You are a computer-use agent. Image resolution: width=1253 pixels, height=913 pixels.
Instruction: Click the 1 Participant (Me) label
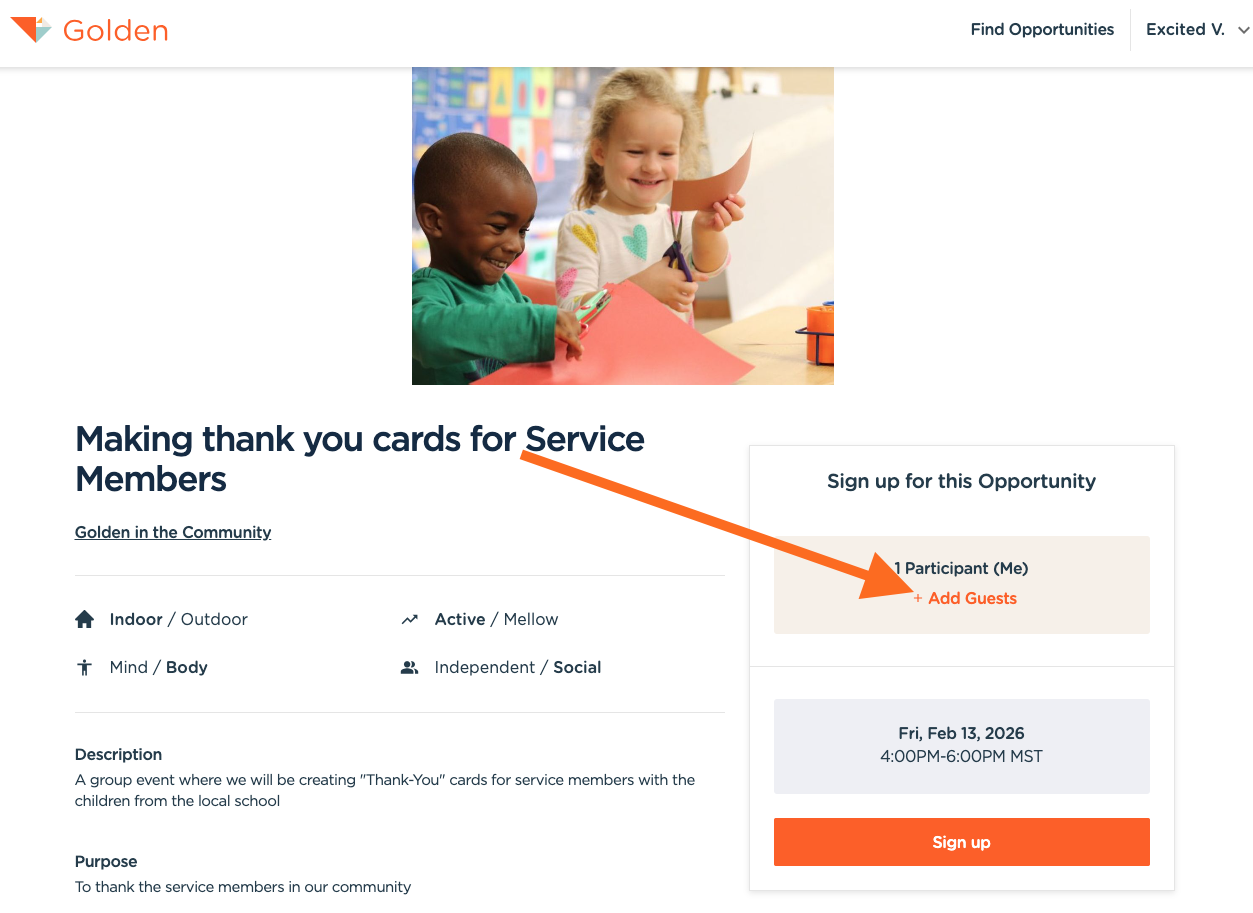click(961, 569)
